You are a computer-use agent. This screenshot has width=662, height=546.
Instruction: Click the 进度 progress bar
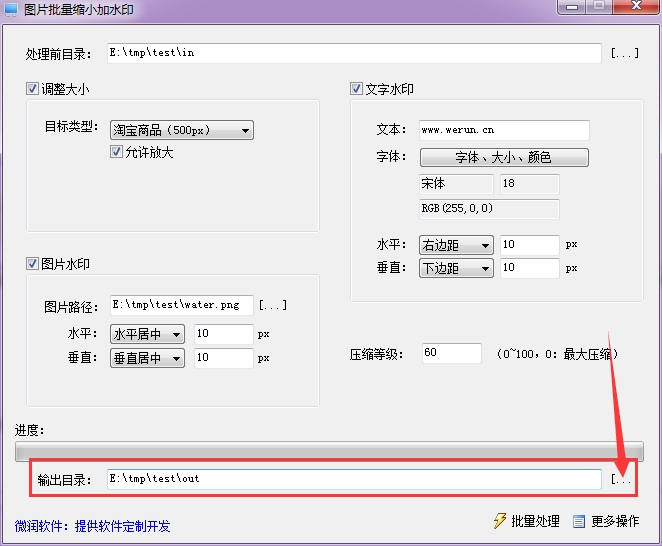click(329, 451)
